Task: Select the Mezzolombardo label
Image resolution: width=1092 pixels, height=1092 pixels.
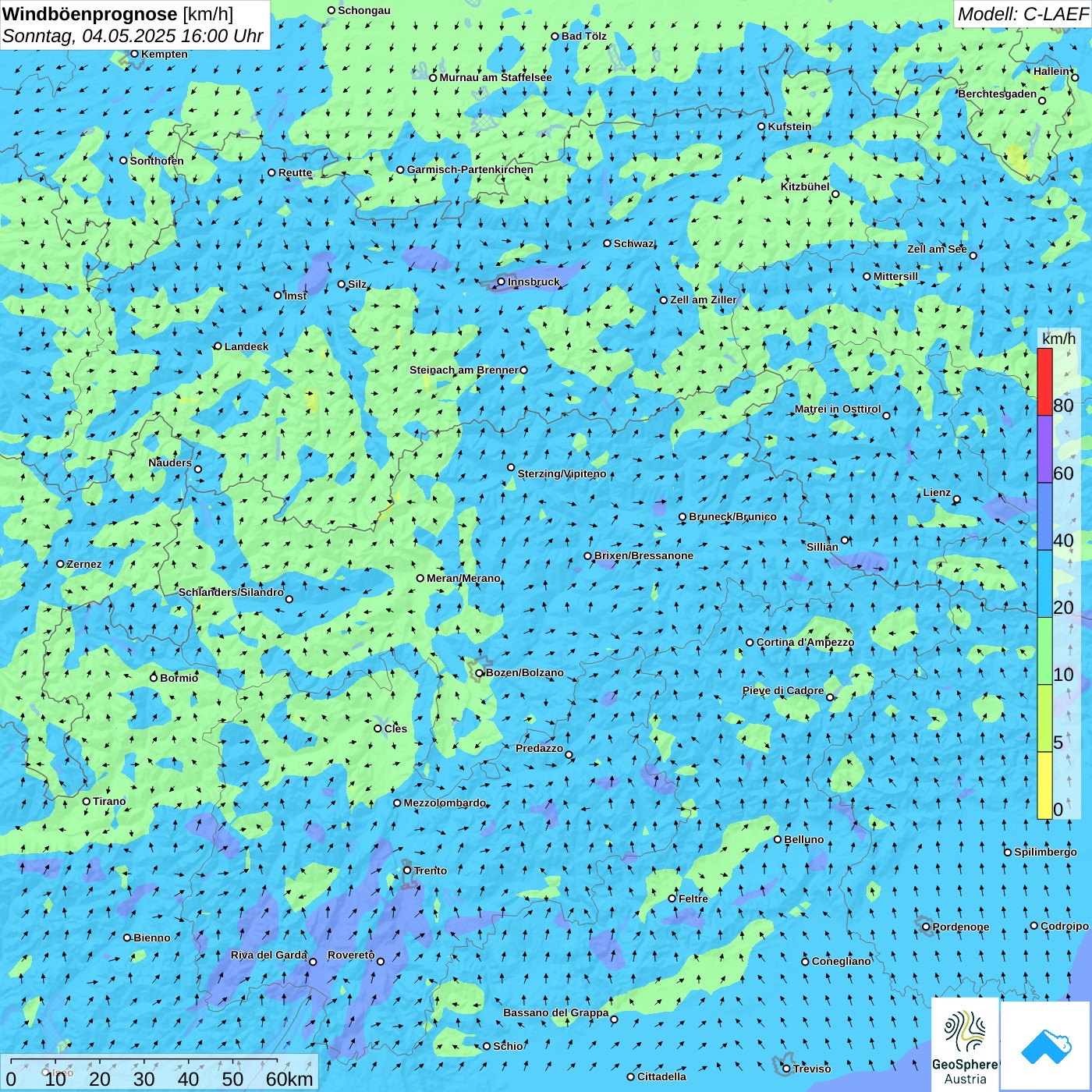Action: (445, 803)
